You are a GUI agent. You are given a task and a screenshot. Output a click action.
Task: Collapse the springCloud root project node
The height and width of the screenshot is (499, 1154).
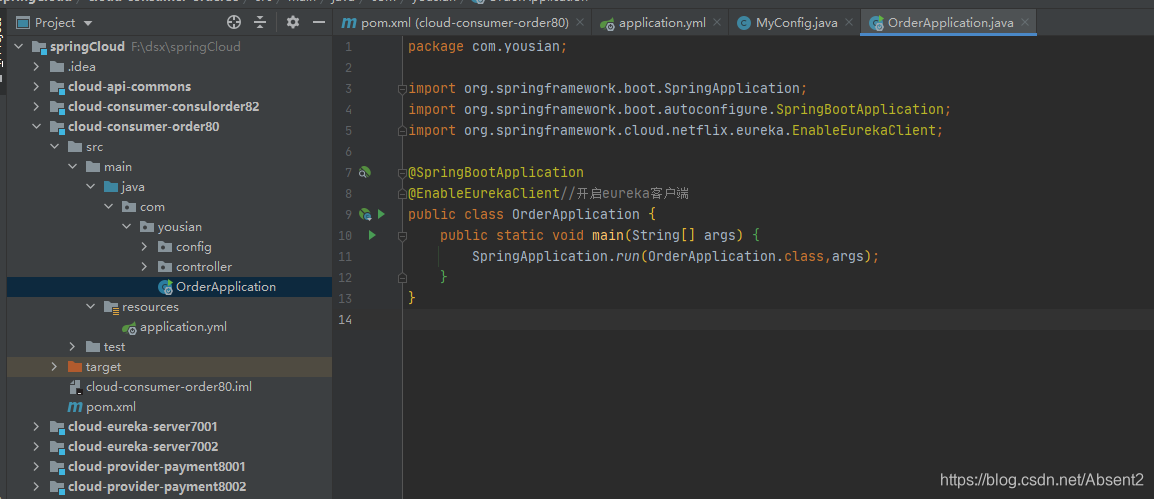[x=18, y=46]
